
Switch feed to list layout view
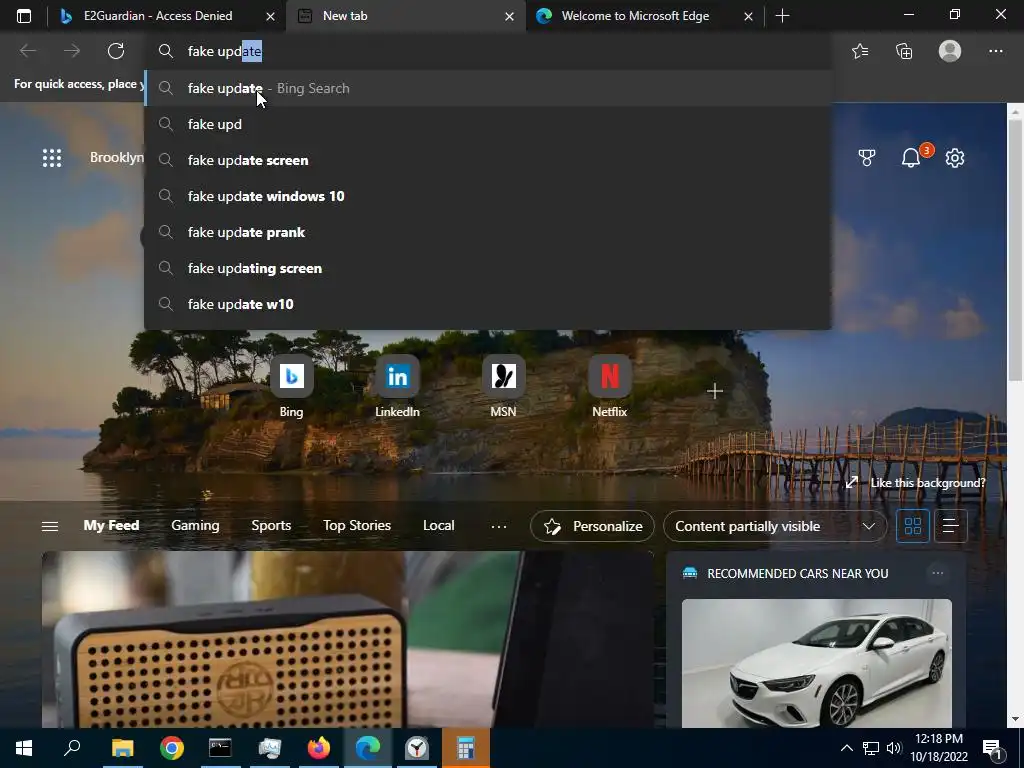point(951,526)
